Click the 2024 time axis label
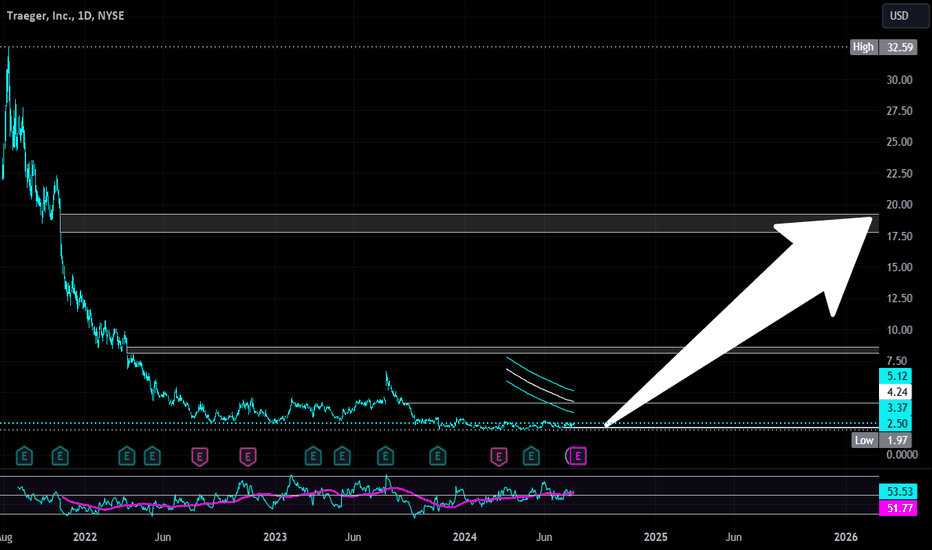Screen dimensions: 932x550 tap(464, 537)
